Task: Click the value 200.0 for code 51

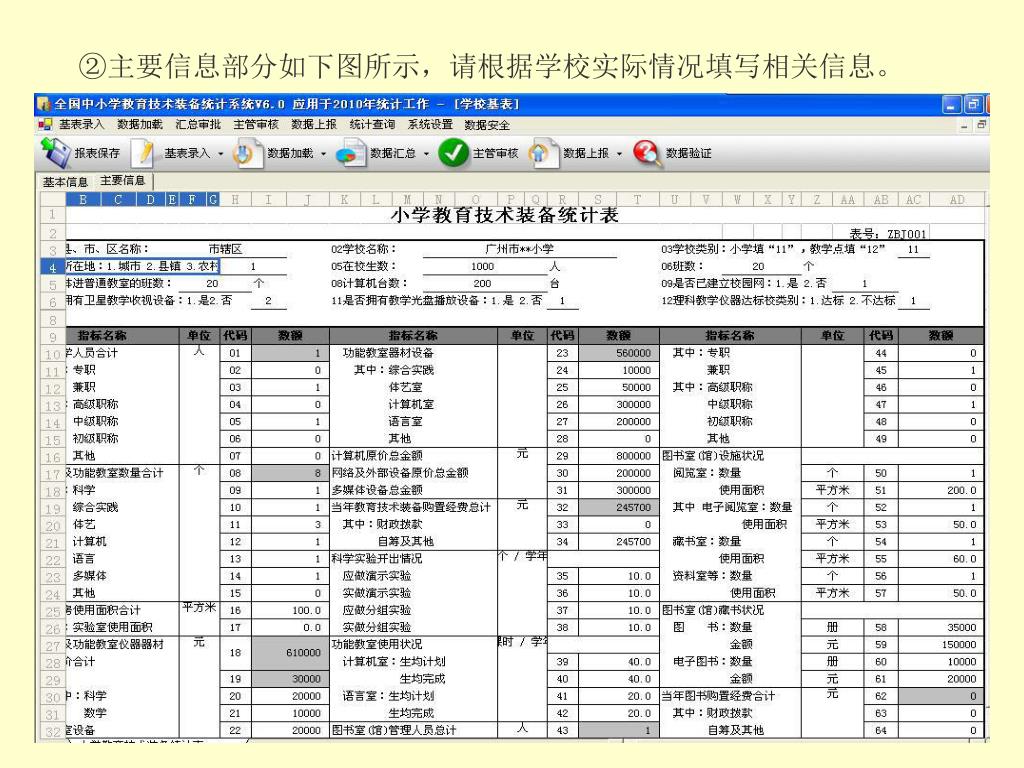Action: coord(940,490)
